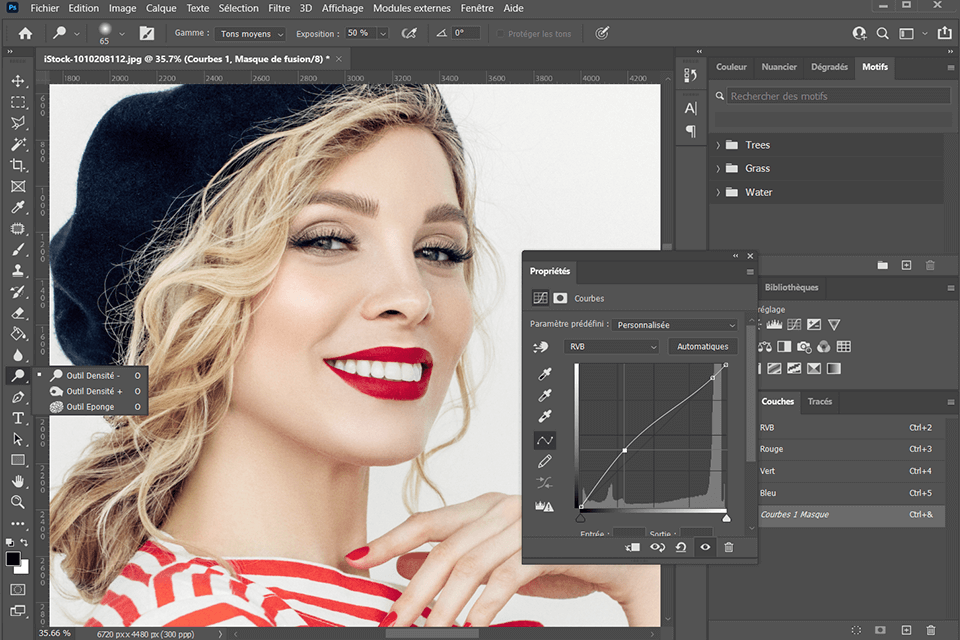960x640 pixels.
Task: Select the Clone Stamp tool
Action: click(18, 271)
